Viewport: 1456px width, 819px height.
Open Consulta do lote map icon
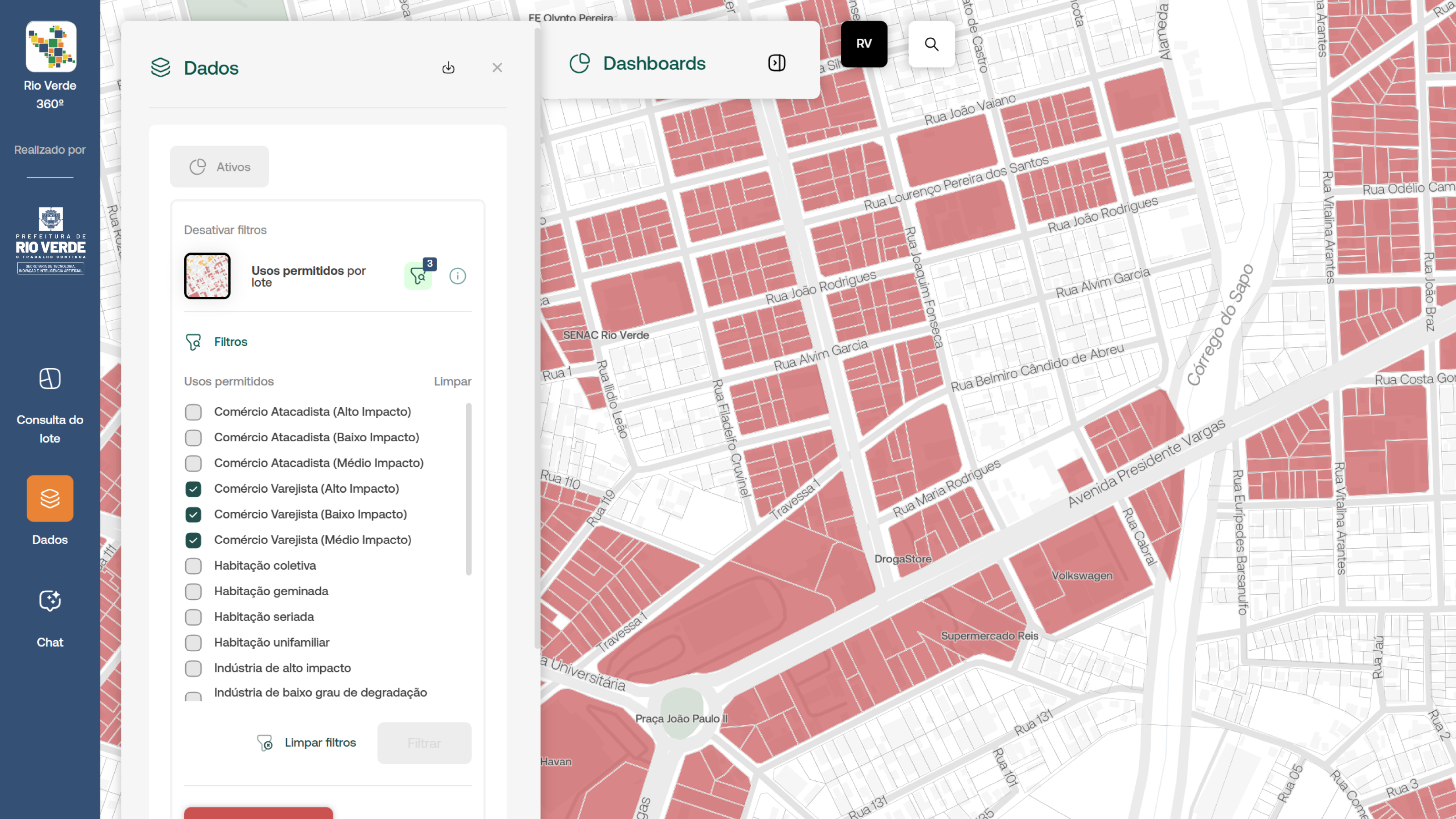pyautogui.click(x=50, y=379)
